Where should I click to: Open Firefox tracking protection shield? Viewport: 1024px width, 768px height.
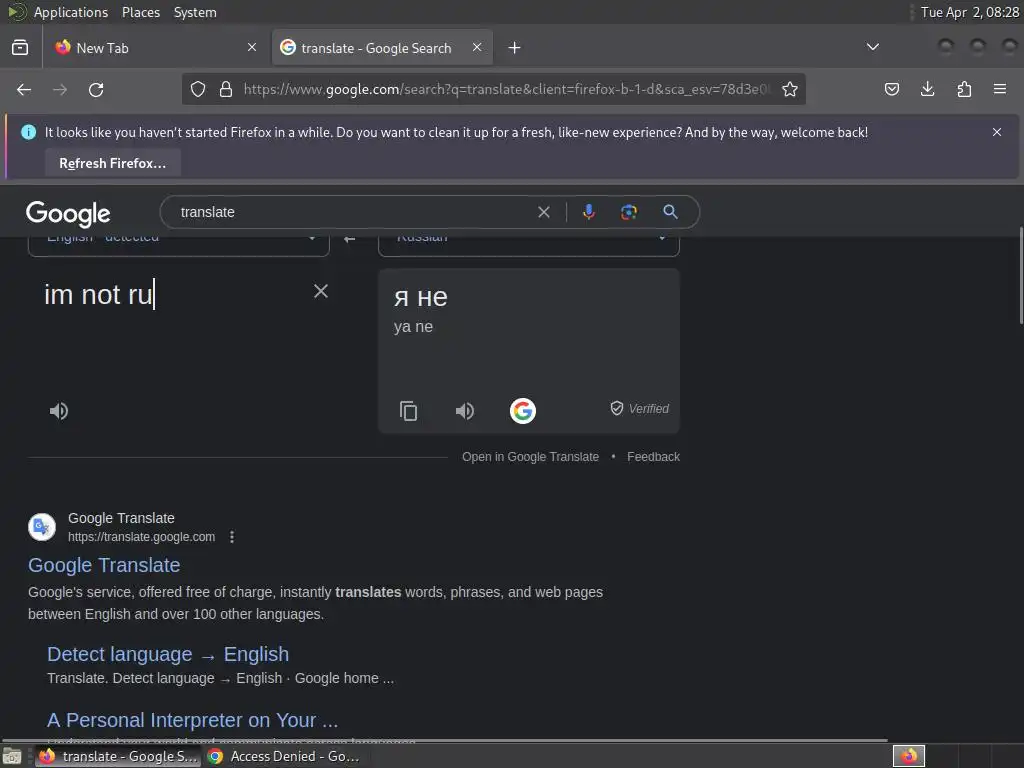tap(198, 89)
